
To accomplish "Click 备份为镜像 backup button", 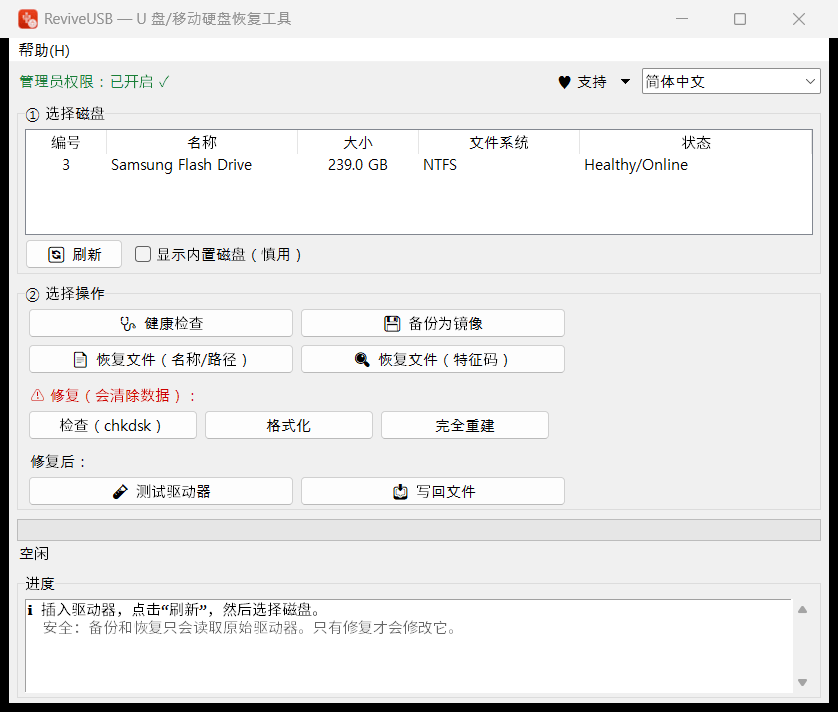I will click(x=433, y=323).
